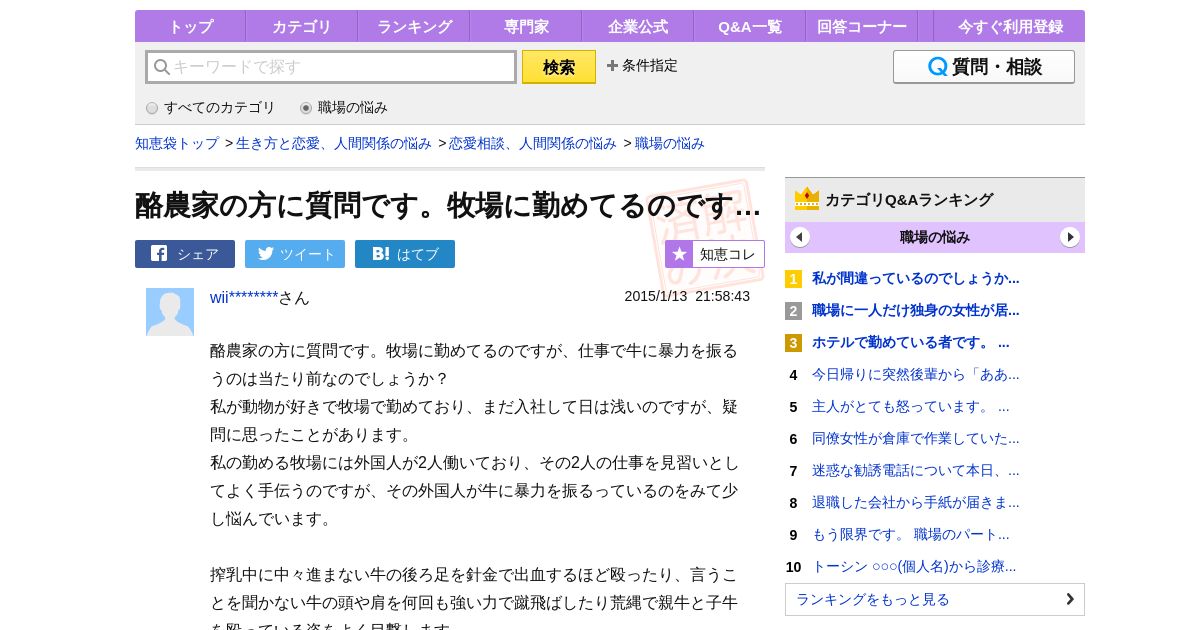Open ranking link 今日帰りに突然後輩から「ああ...
This screenshot has width=1200, height=630.
(916, 375)
